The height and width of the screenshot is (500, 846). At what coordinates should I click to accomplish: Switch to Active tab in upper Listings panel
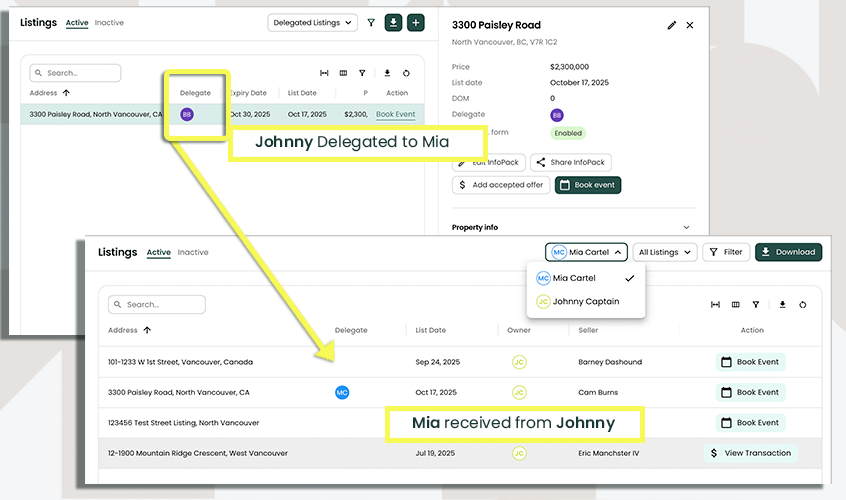click(x=77, y=22)
